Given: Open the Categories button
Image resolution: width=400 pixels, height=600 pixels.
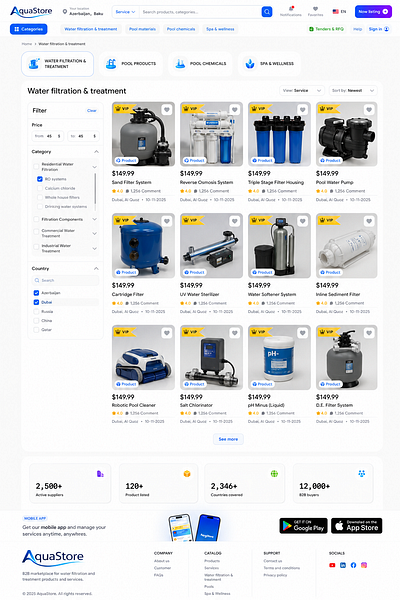Looking at the screenshot, I should click(x=29, y=29).
